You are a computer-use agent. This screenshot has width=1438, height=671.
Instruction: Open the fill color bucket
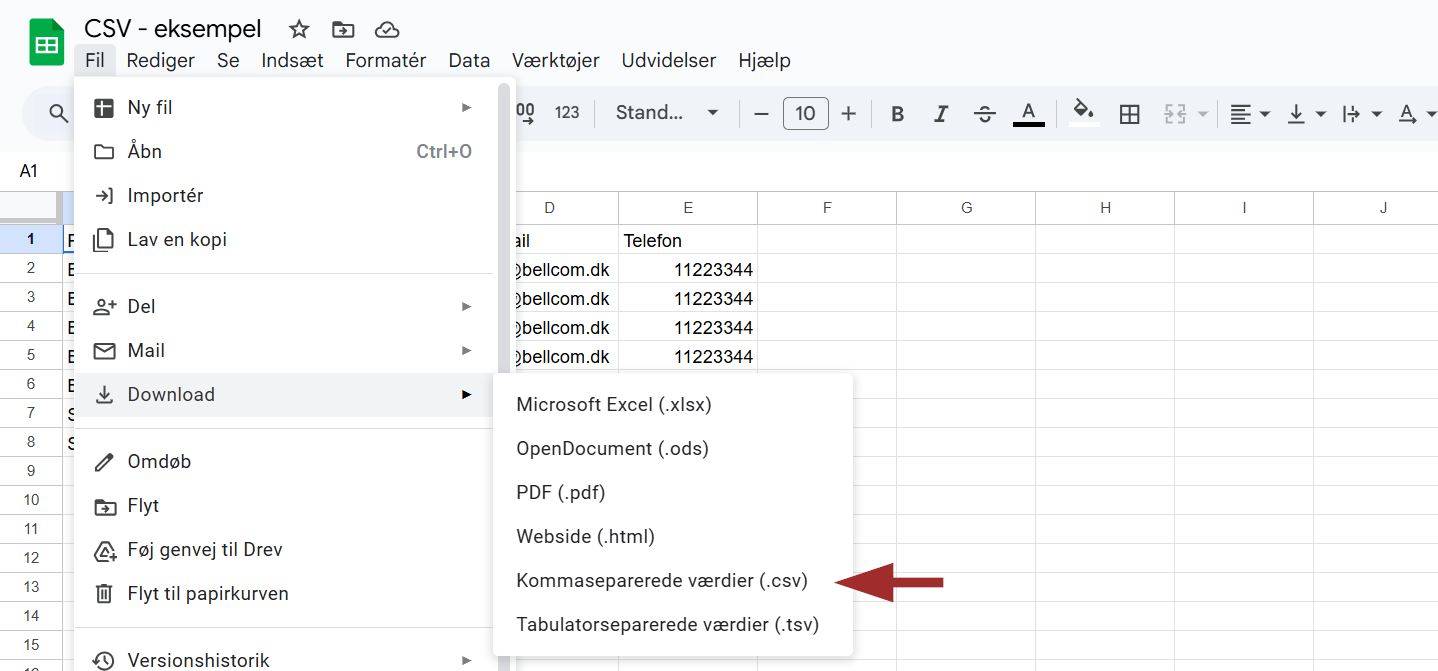(1082, 112)
